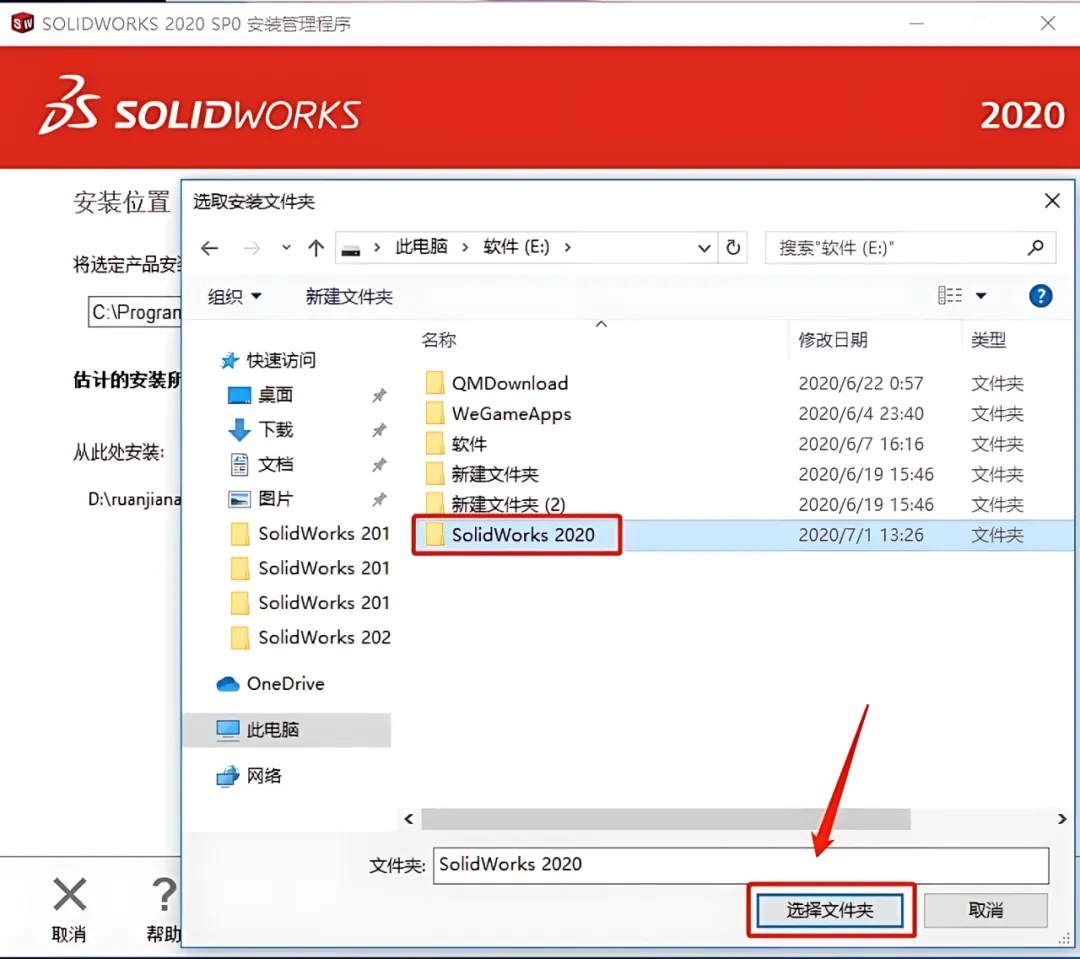Open address bar history dropdown

(x=704, y=248)
